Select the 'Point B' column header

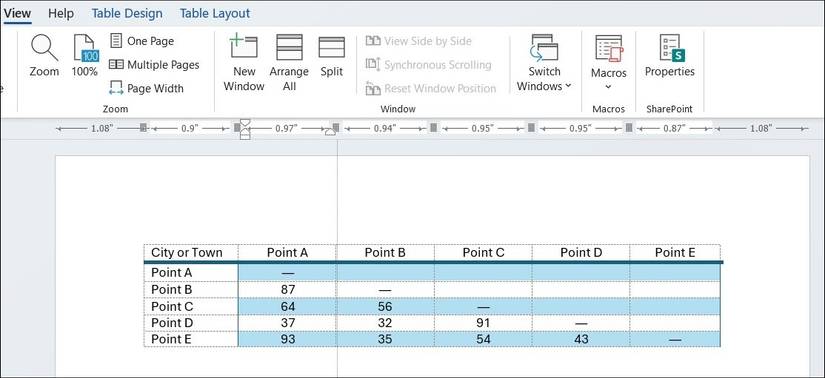(385, 253)
